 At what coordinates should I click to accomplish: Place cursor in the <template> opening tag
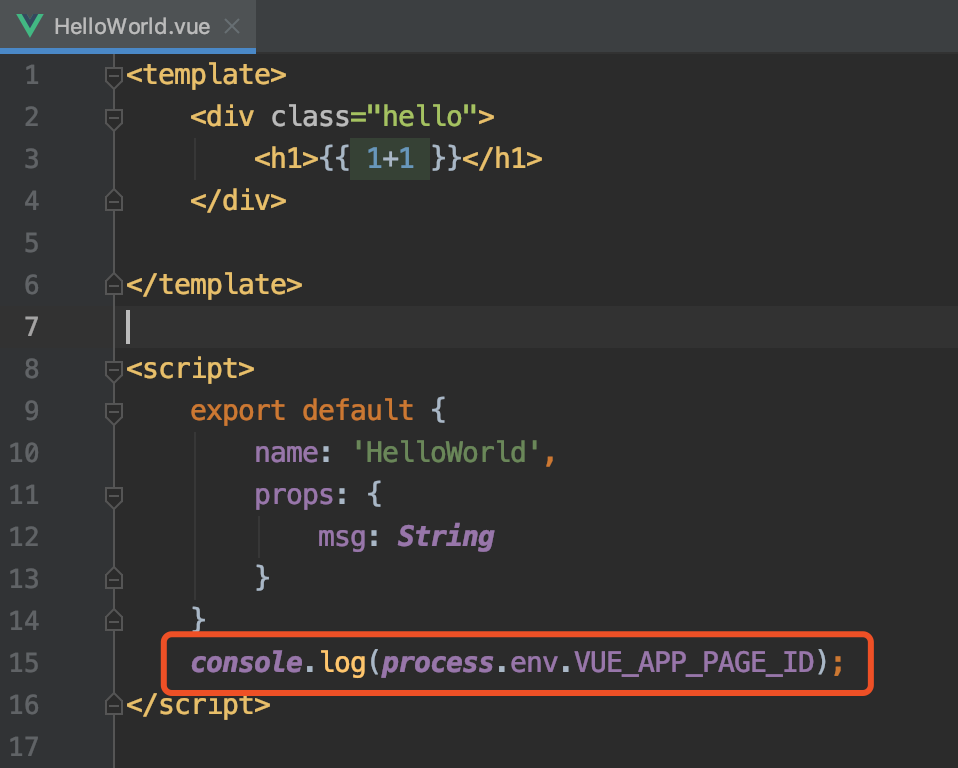coord(206,75)
